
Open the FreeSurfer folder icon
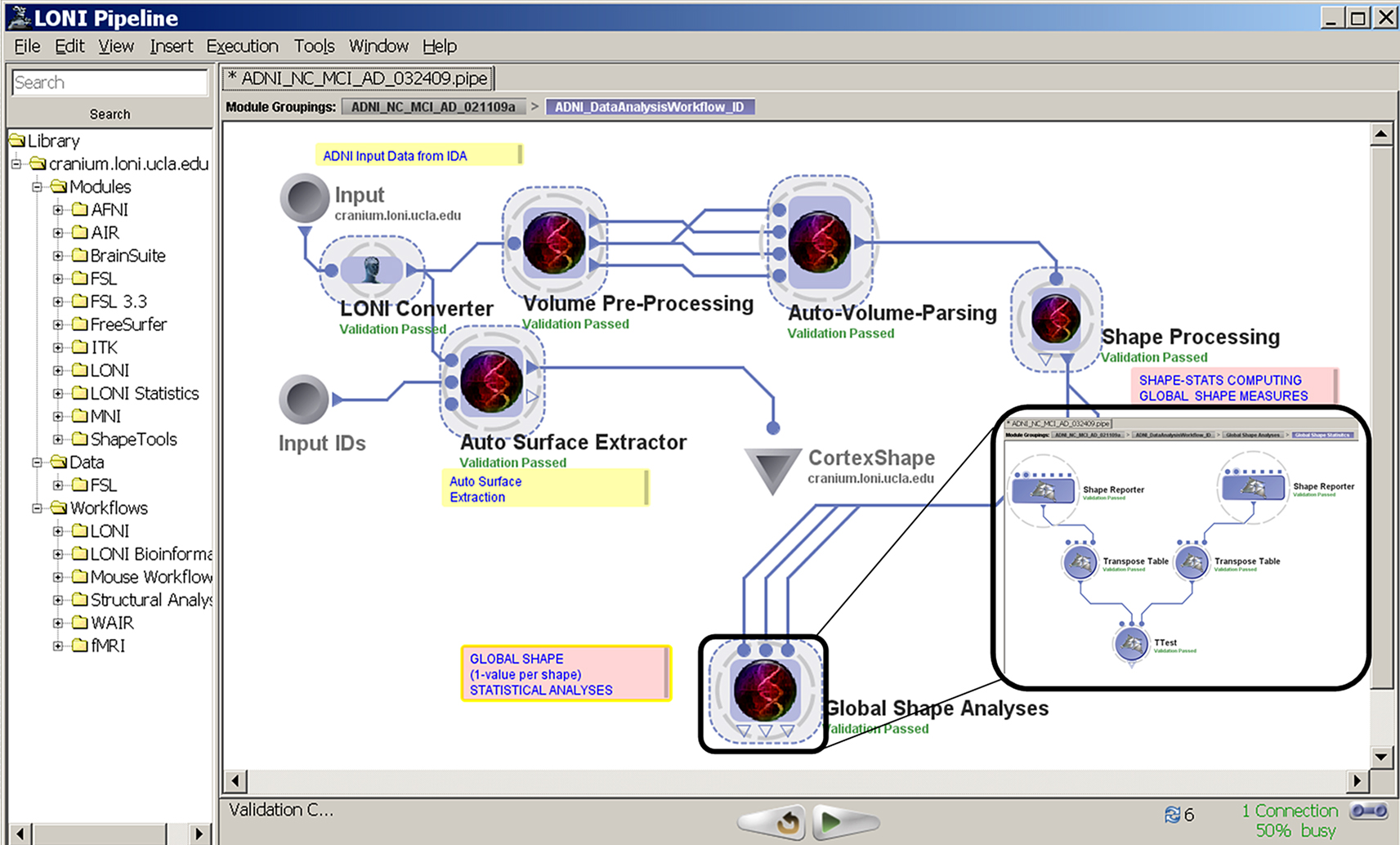point(80,324)
